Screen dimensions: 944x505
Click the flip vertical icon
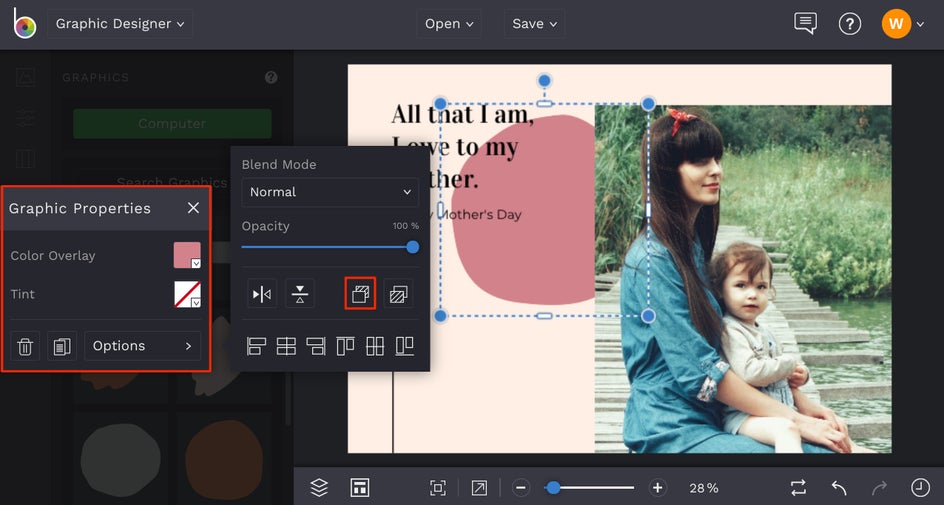coord(300,294)
